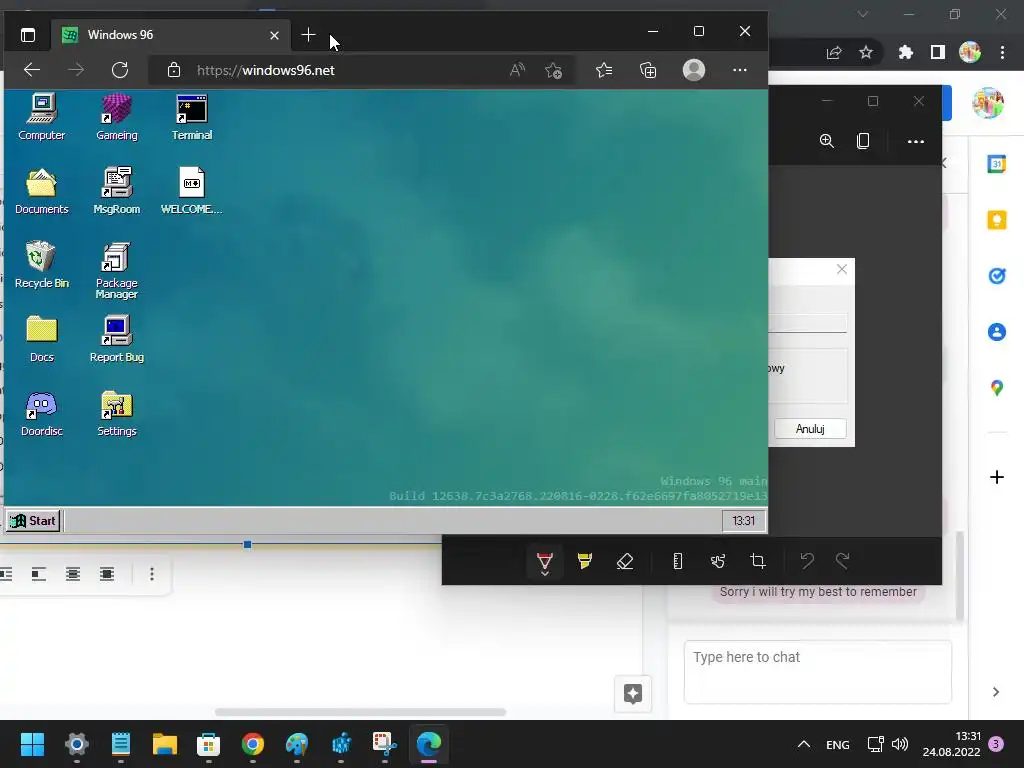Viewport: 1024px width, 768px height.
Task: Click the copy icon in snipping window
Action: pyautogui.click(x=863, y=141)
